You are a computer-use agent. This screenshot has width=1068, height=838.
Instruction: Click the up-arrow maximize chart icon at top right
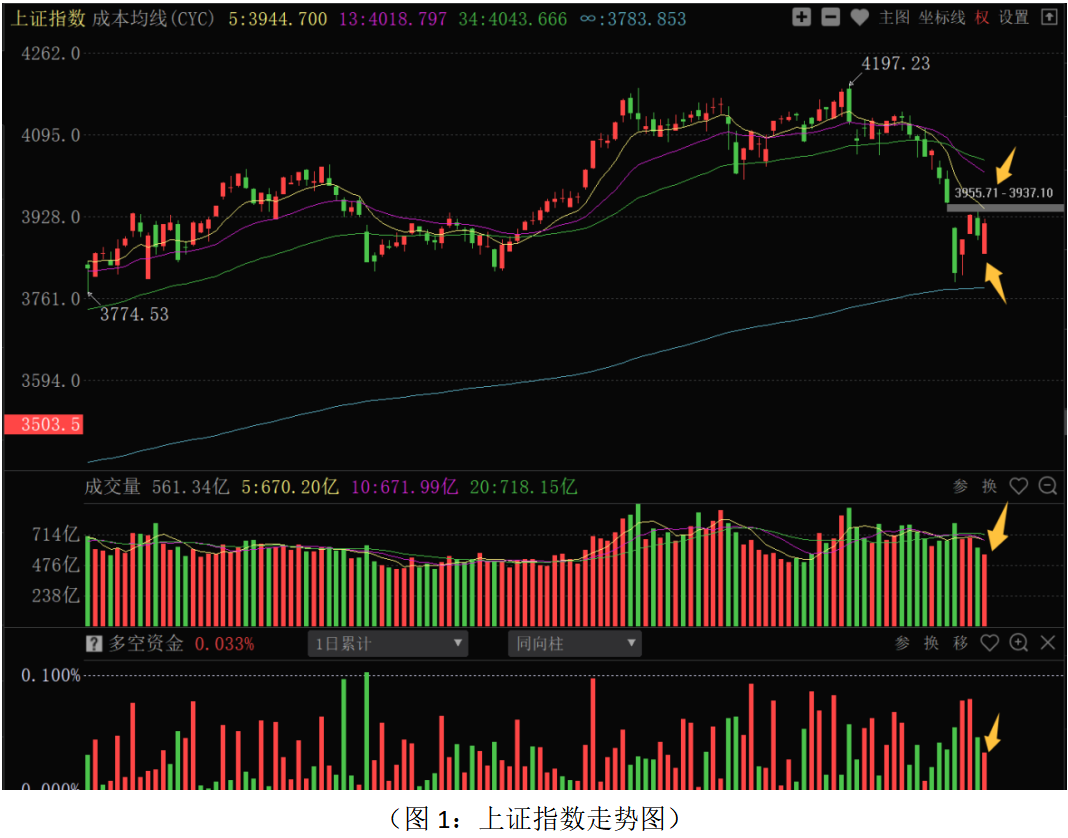1048,17
